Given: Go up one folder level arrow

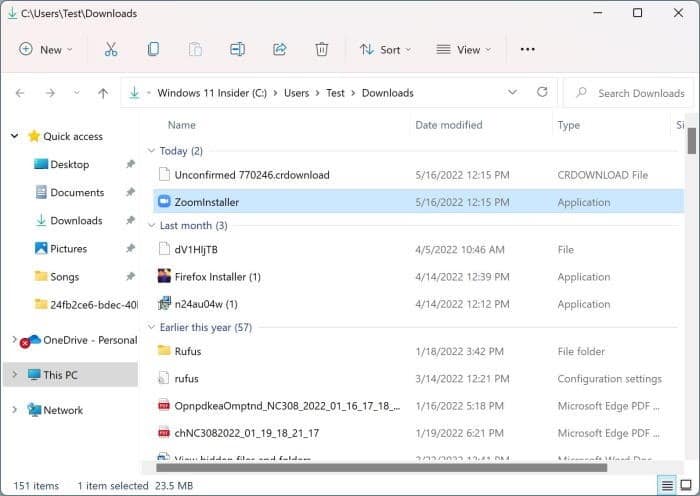Looking at the screenshot, I should 103,93.
